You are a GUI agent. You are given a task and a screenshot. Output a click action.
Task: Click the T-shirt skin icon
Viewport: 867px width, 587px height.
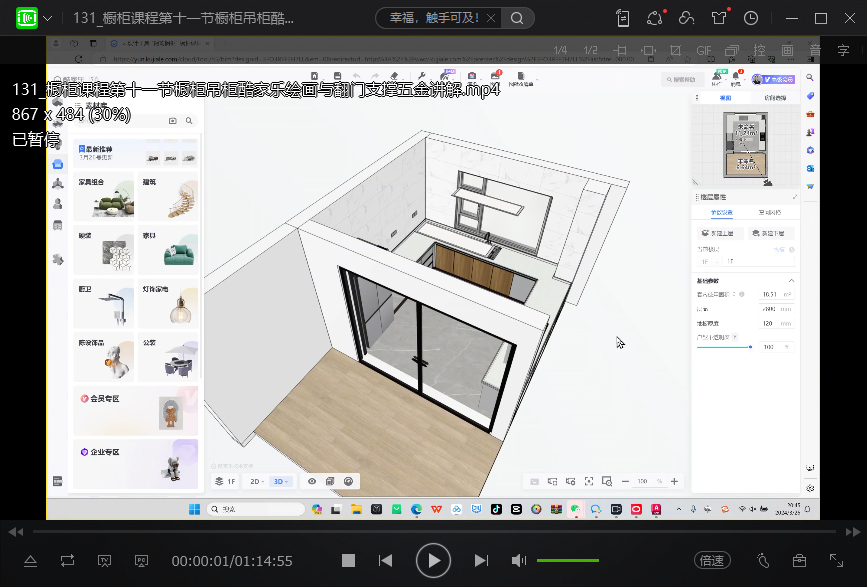tap(719, 18)
